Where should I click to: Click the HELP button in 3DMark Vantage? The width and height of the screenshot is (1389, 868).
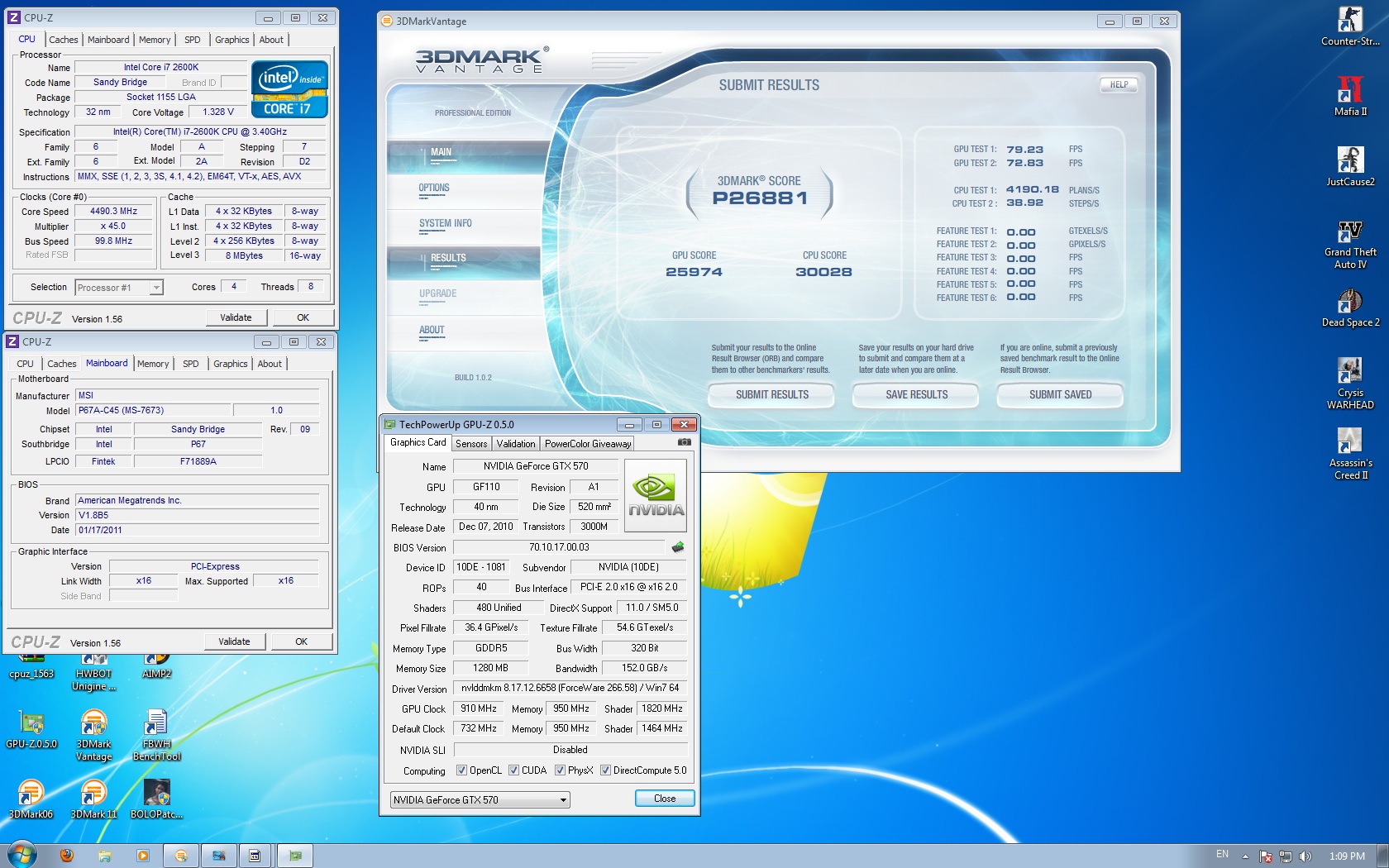click(x=1119, y=84)
